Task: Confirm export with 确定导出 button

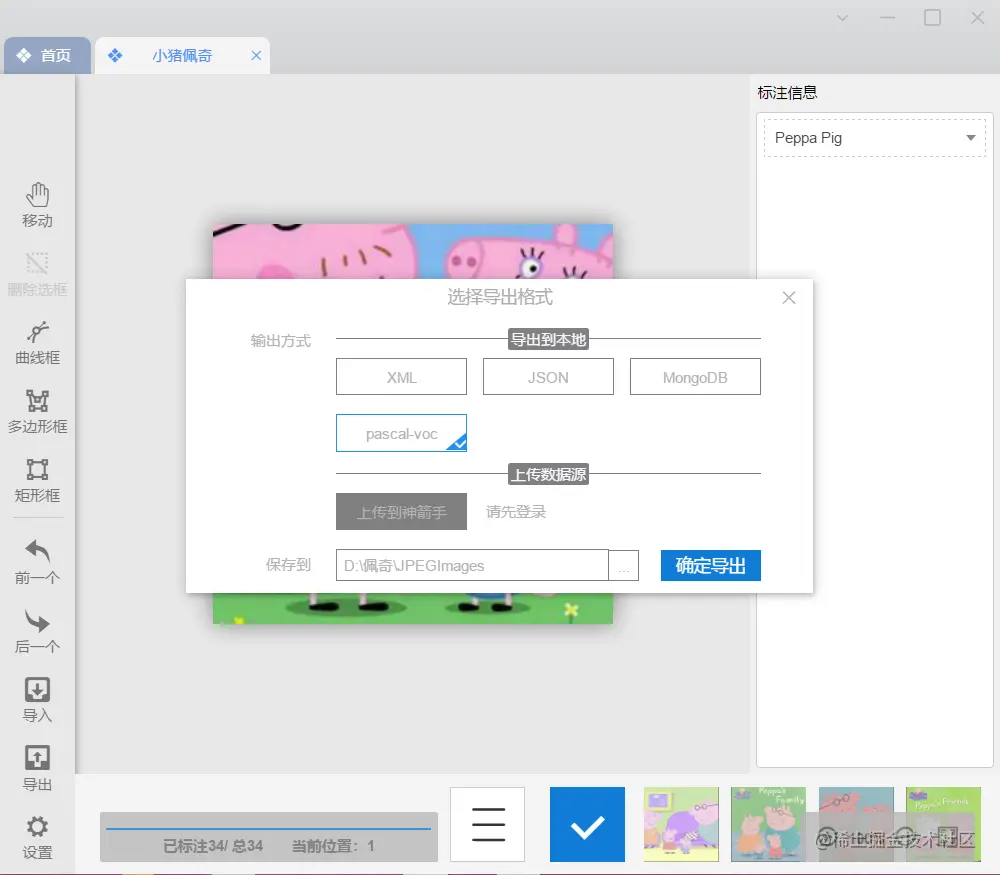Action: tap(710, 565)
